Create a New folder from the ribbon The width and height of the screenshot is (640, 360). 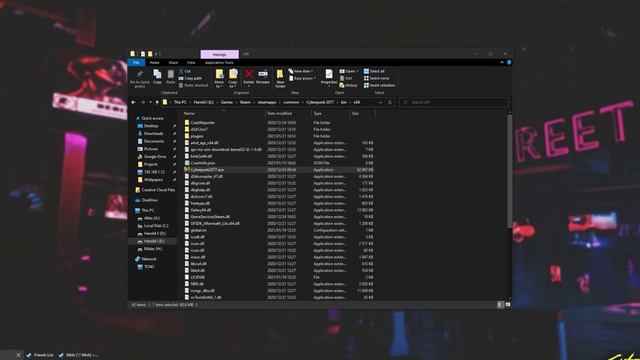click(x=280, y=78)
